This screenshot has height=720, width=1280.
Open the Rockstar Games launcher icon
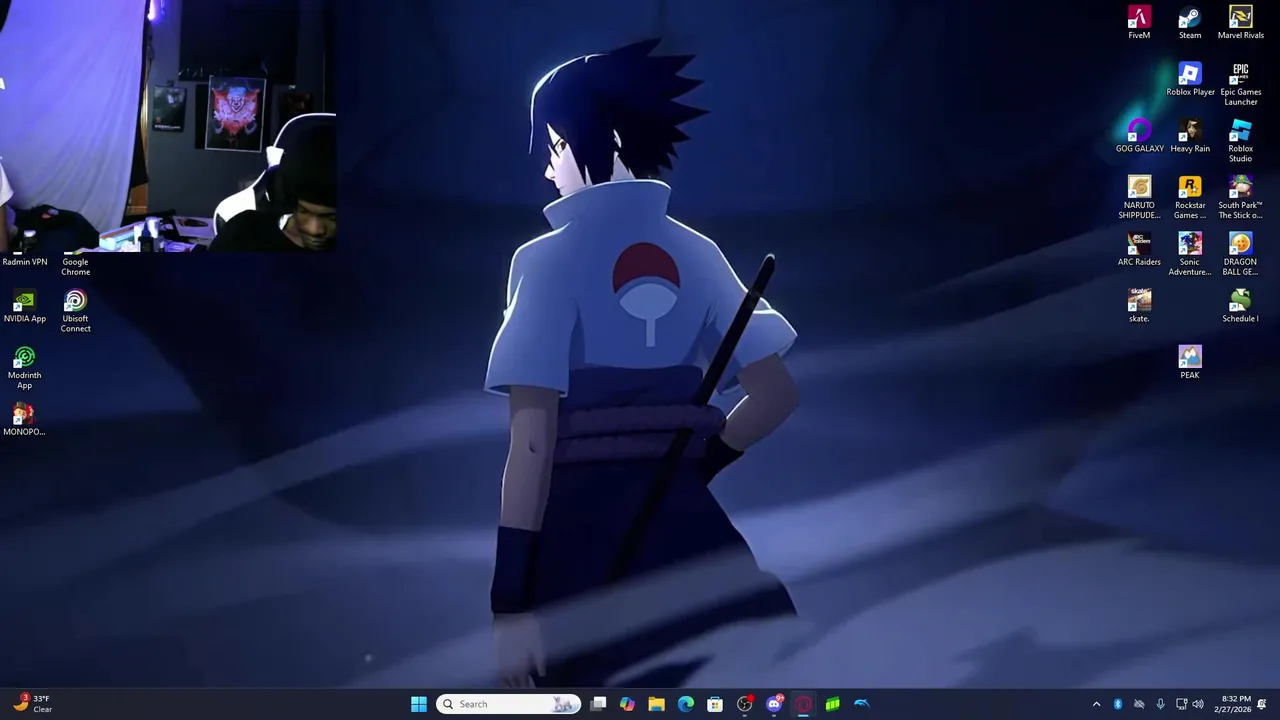(1189, 198)
